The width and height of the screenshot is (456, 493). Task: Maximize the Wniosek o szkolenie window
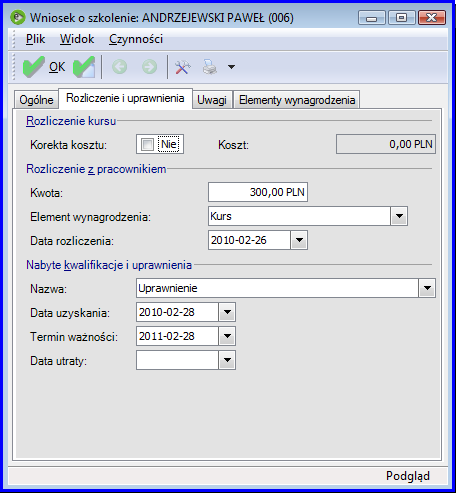click(401, 17)
